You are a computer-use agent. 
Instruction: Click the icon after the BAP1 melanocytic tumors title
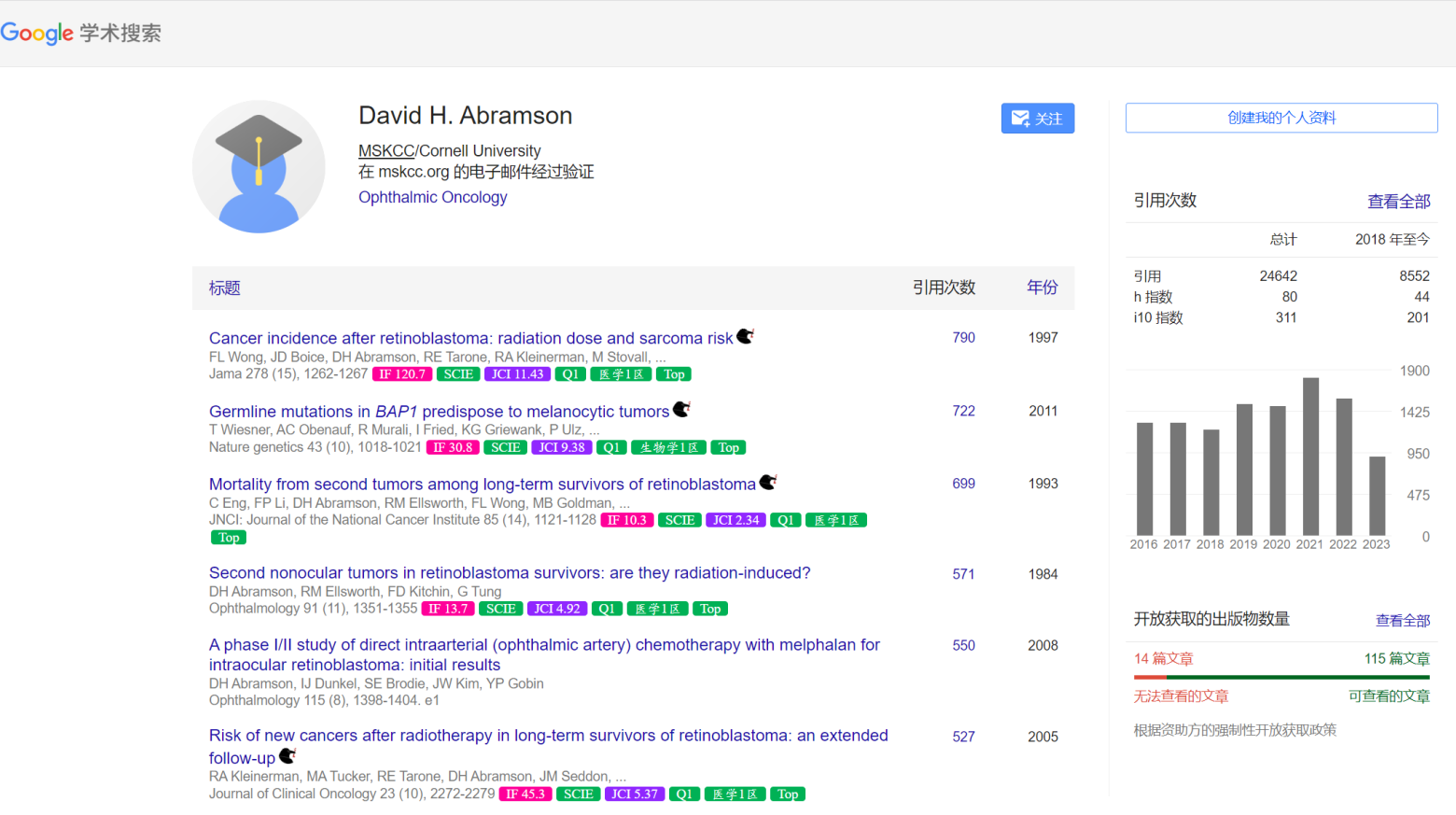click(681, 409)
